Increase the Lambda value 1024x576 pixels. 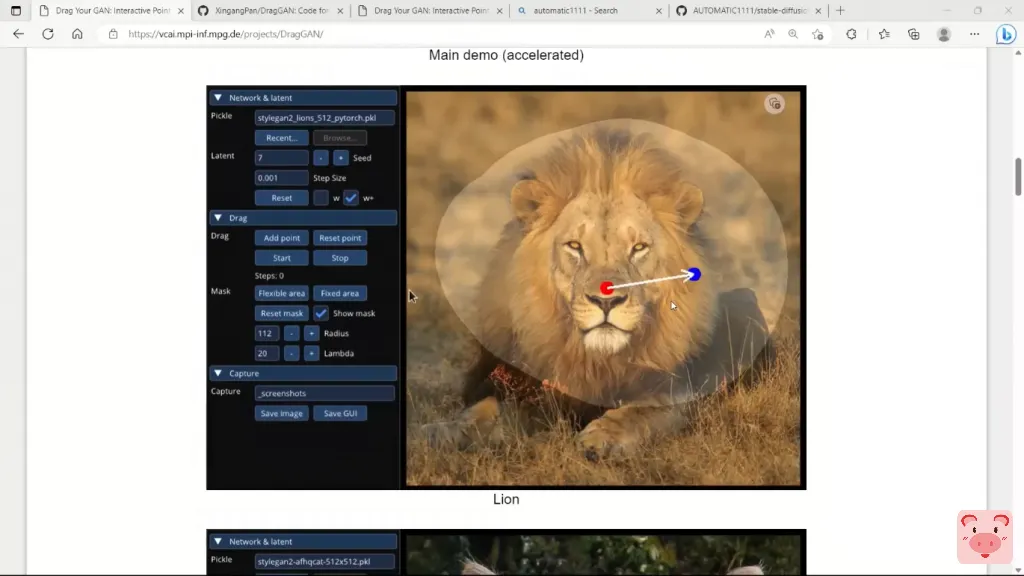tap(311, 353)
